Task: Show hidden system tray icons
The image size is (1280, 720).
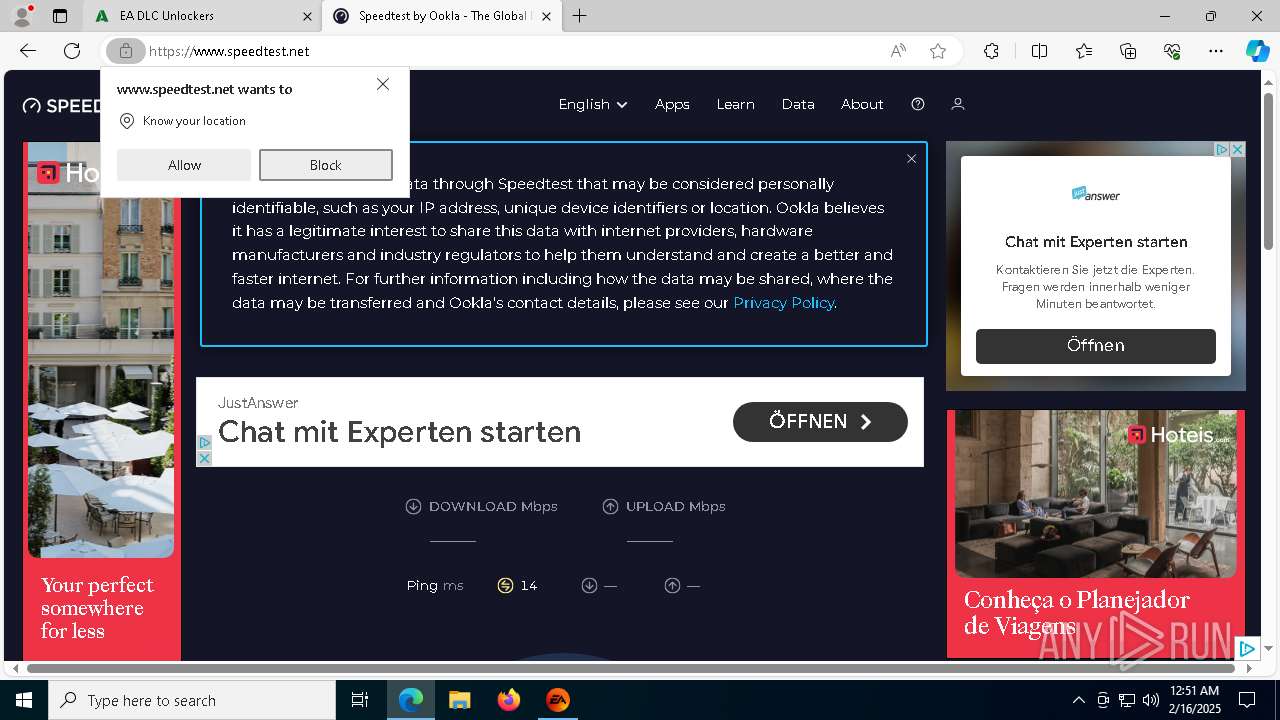Action: pos(1078,700)
